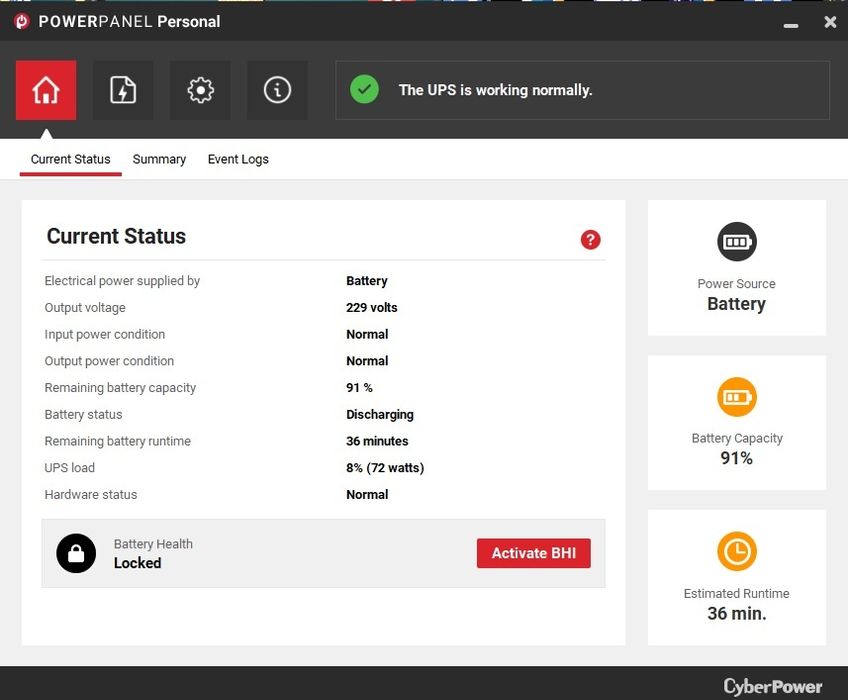The width and height of the screenshot is (848, 700).
Task: Switch to the Current Status tab
Action: (70, 159)
